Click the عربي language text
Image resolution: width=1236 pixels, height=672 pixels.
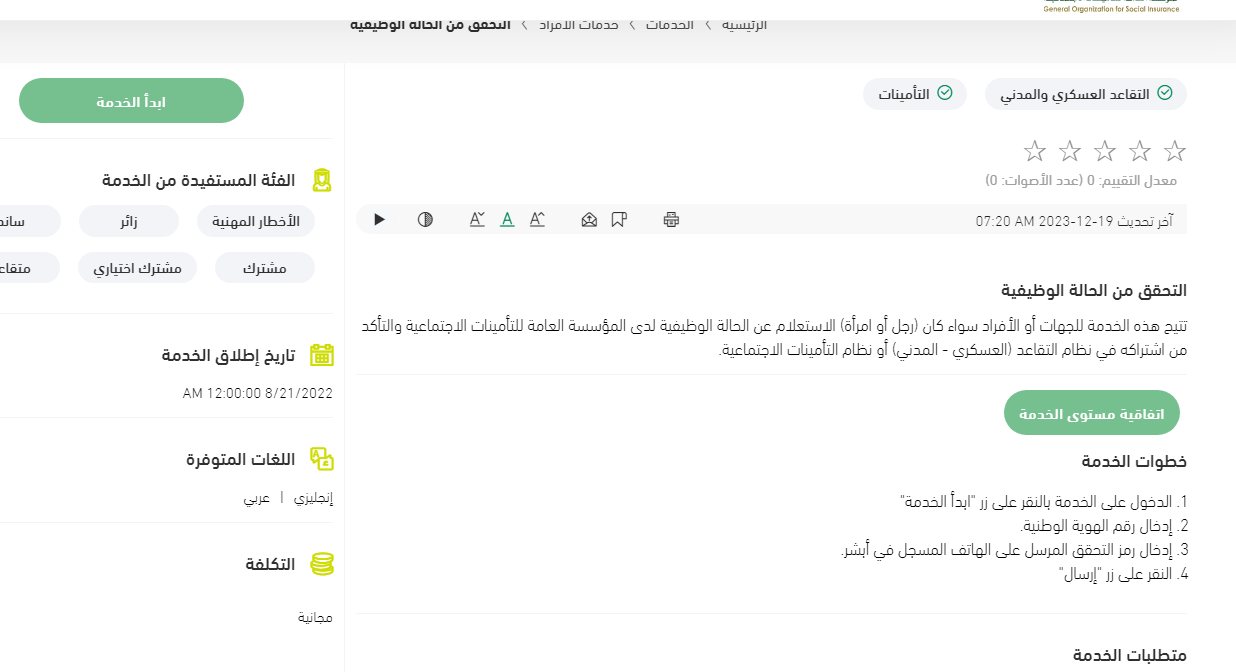point(257,497)
